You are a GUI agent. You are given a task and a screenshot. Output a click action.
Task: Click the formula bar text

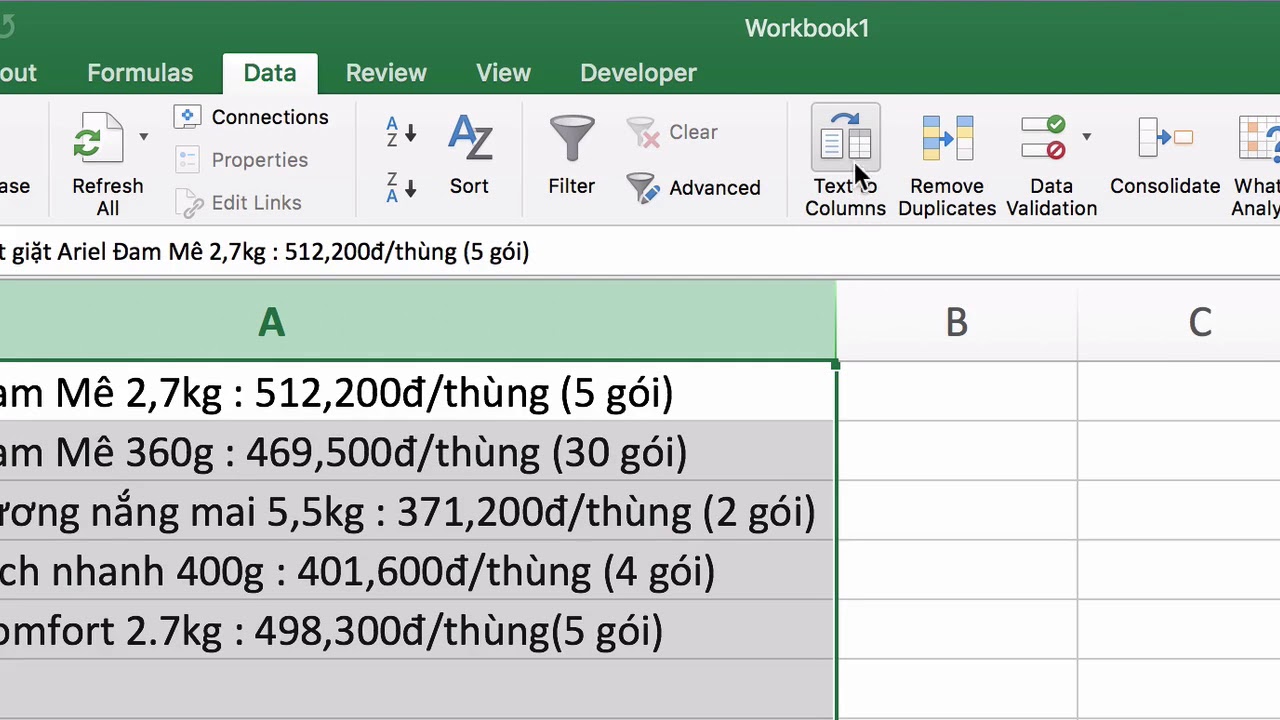265,251
